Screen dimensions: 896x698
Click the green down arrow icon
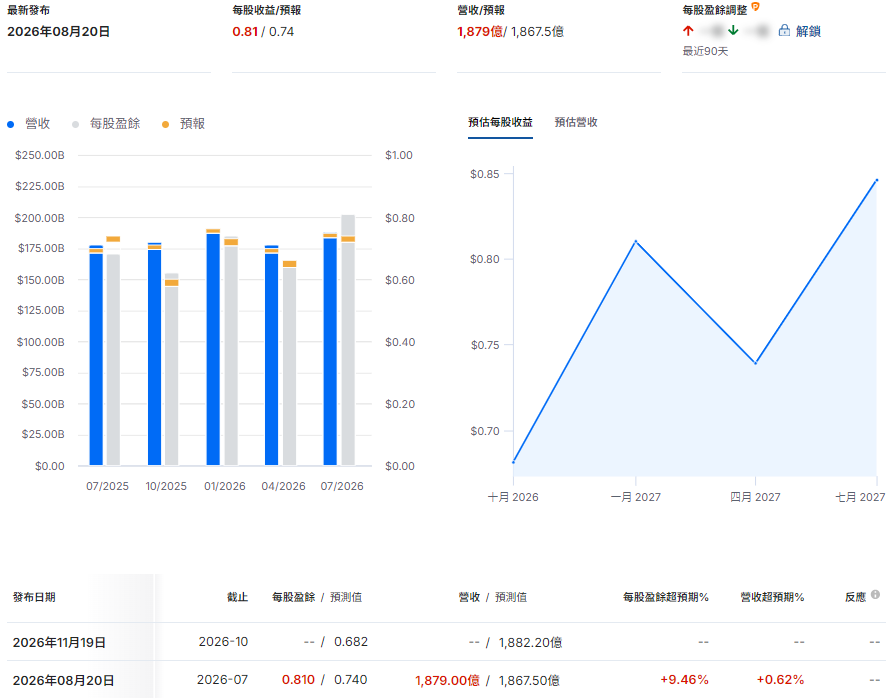pos(733,31)
